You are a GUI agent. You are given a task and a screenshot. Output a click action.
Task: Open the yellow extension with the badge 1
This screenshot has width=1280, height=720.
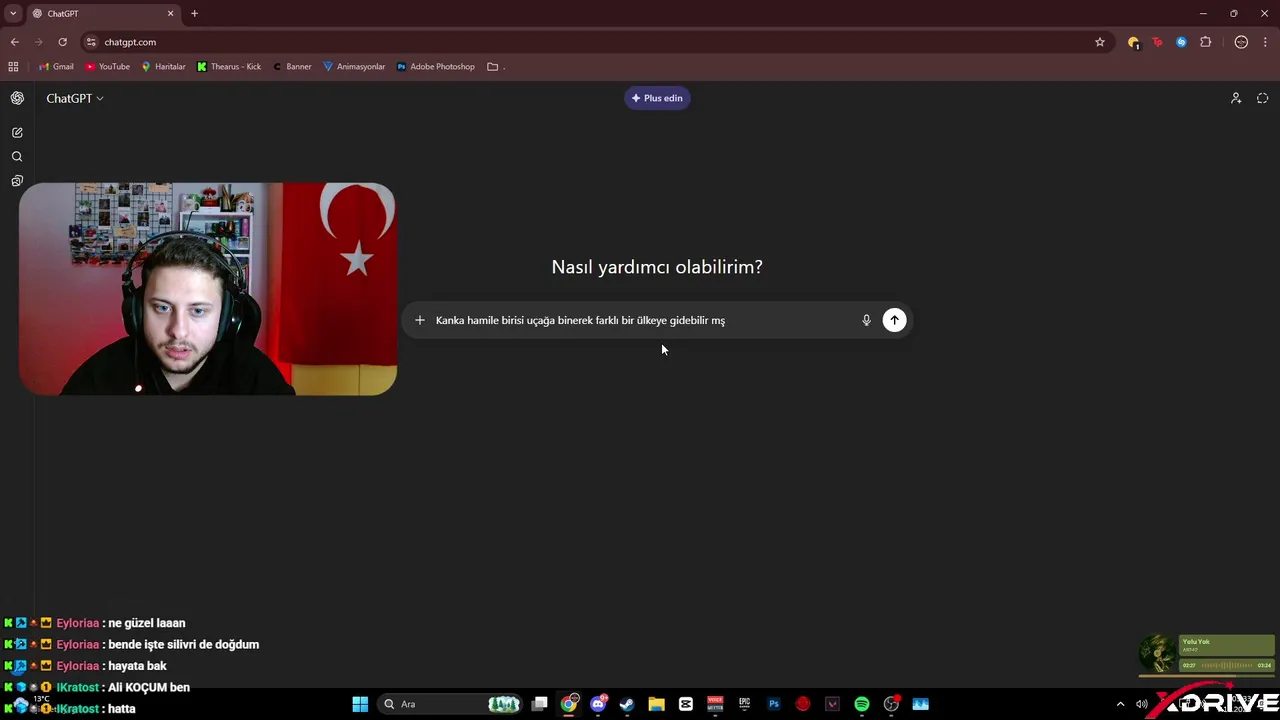pos(1133,42)
